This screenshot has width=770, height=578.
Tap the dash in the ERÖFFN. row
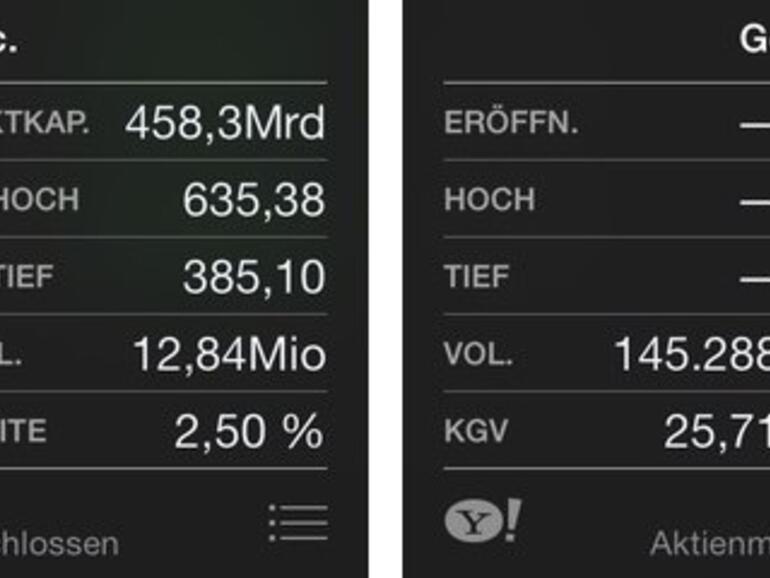click(754, 124)
